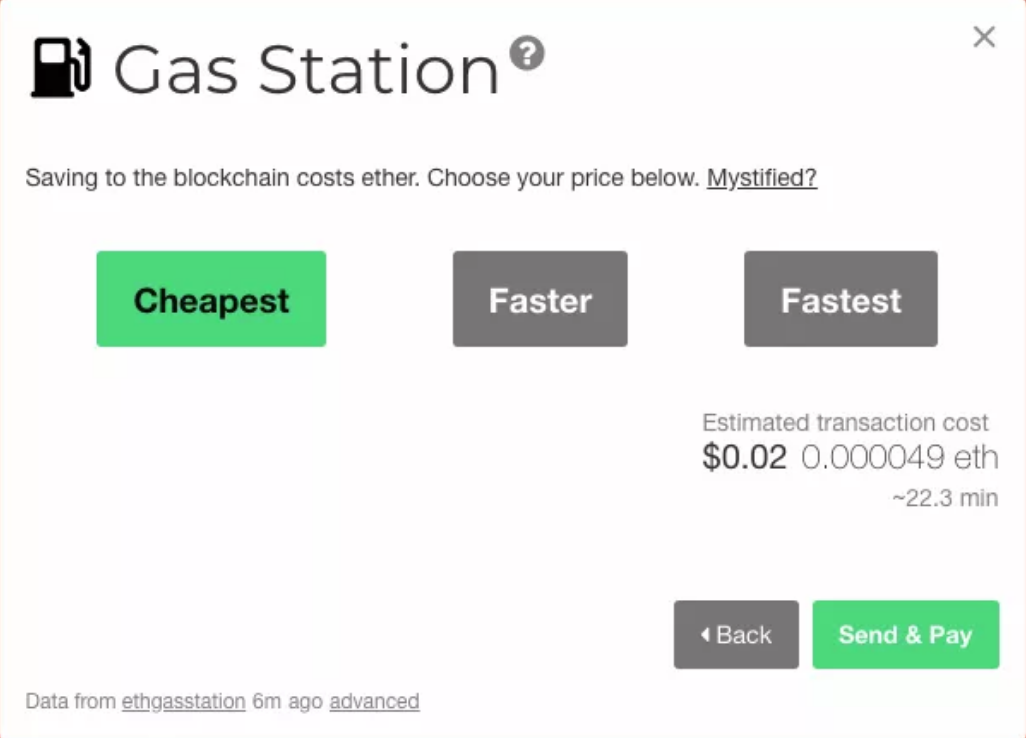Image resolution: width=1026 pixels, height=738 pixels.
Task: Go back with the Back button
Action: pos(736,634)
